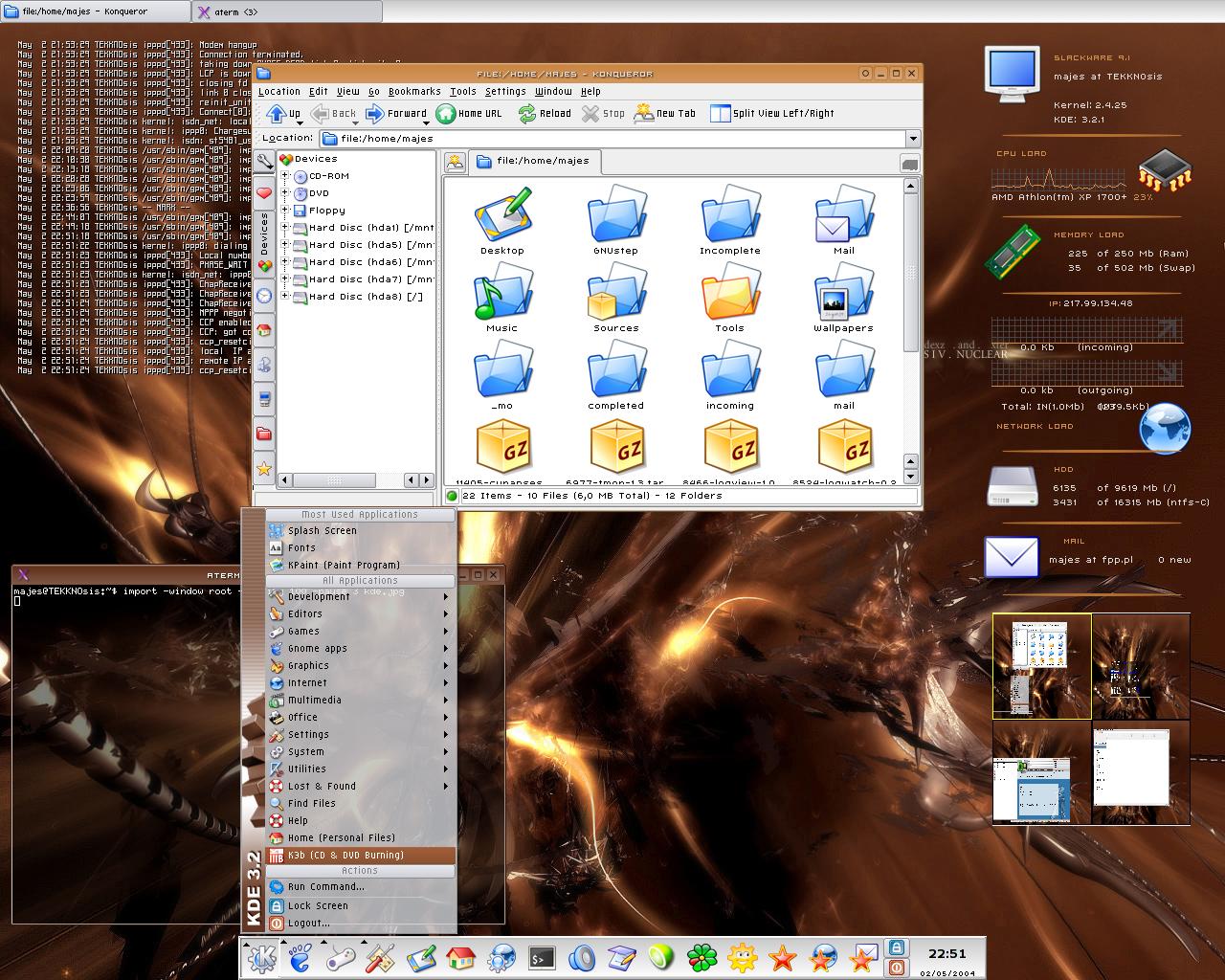Switch to bottom-left desktop pager thumbnail
This screenshot has height=980, width=1225.
(1041, 771)
